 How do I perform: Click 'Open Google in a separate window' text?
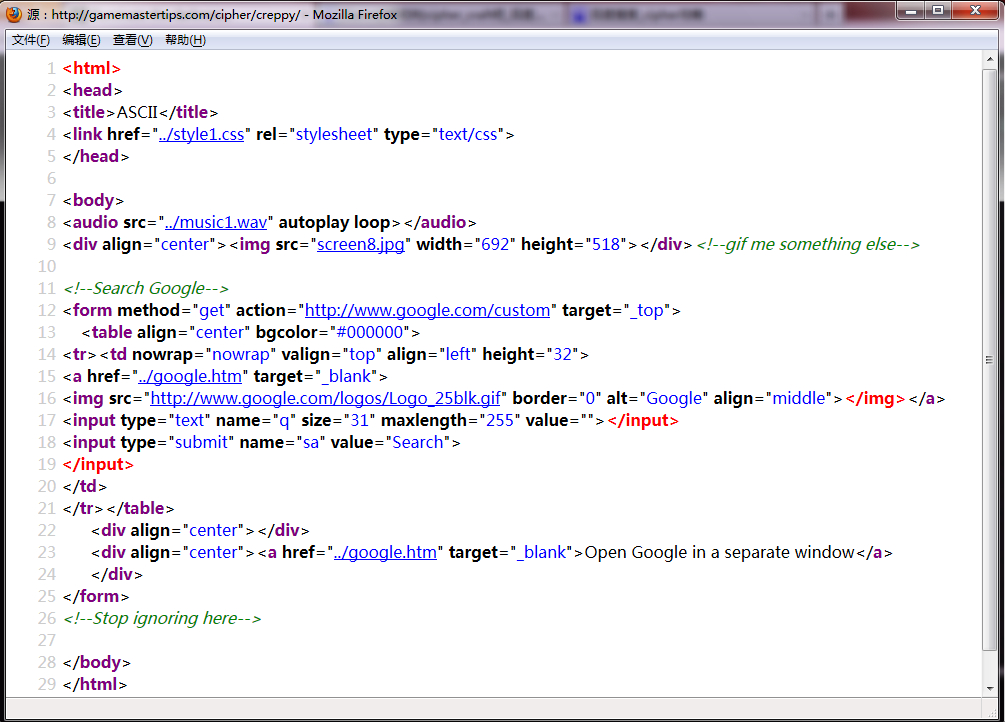(x=720, y=552)
